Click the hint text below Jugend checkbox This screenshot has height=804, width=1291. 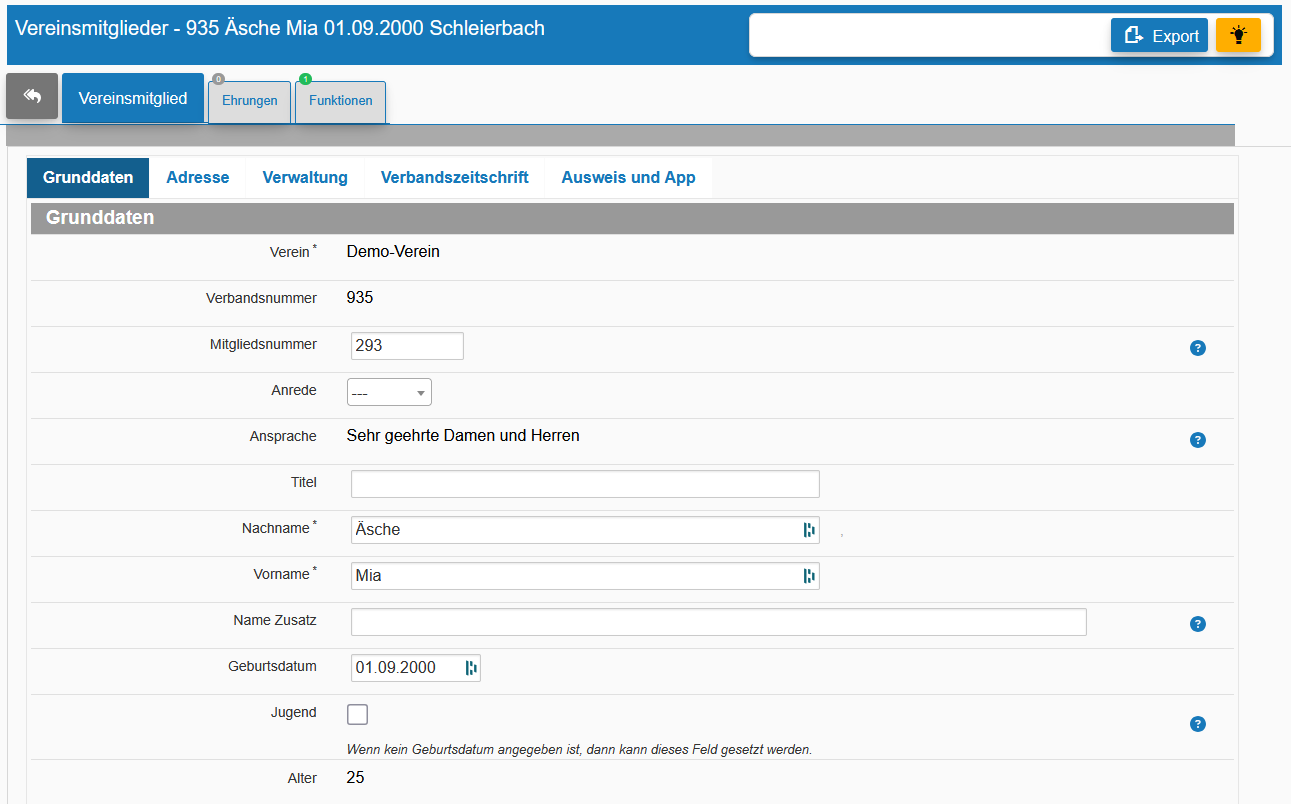[x=579, y=749]
